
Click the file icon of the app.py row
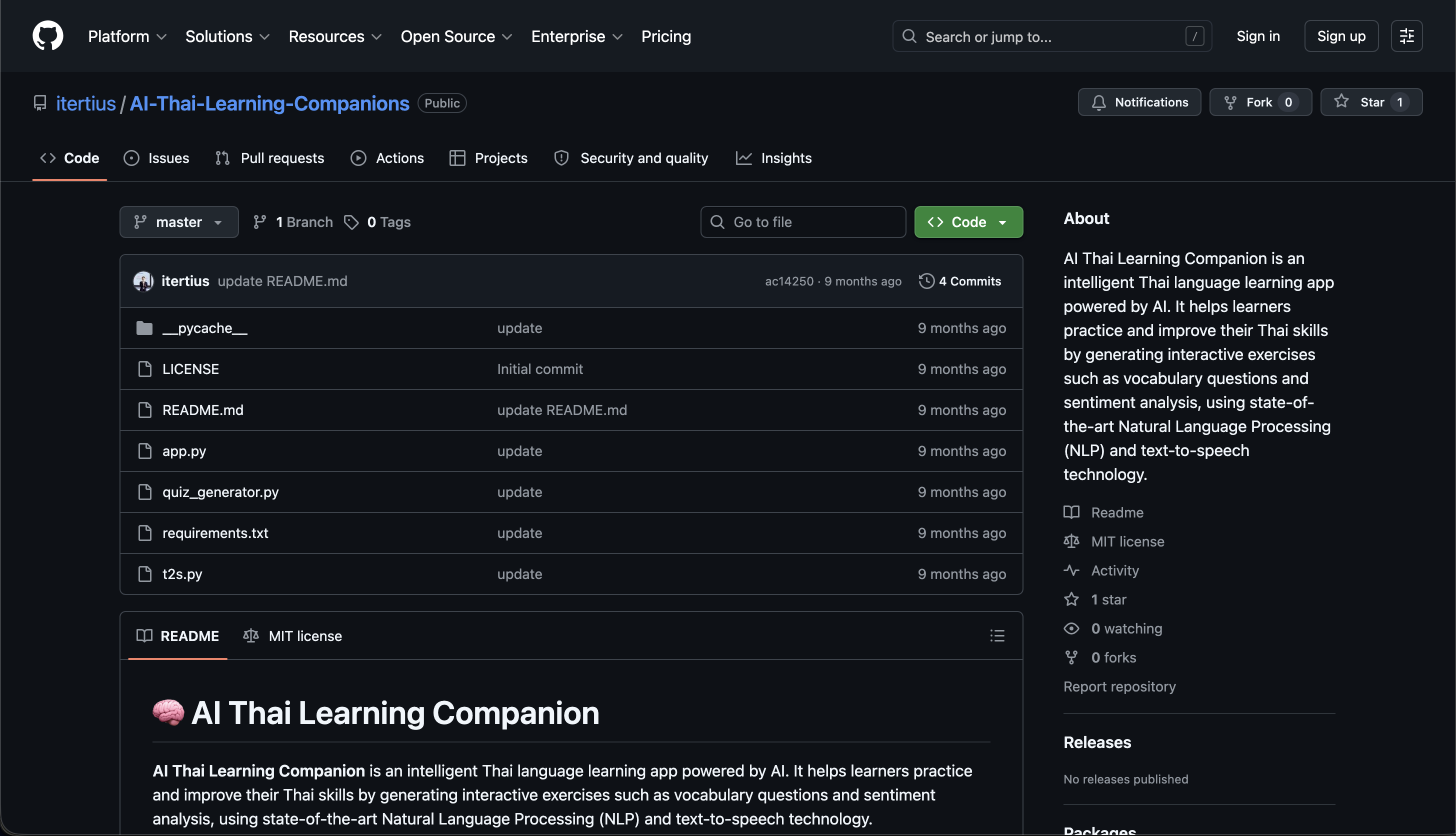(144, 451)
